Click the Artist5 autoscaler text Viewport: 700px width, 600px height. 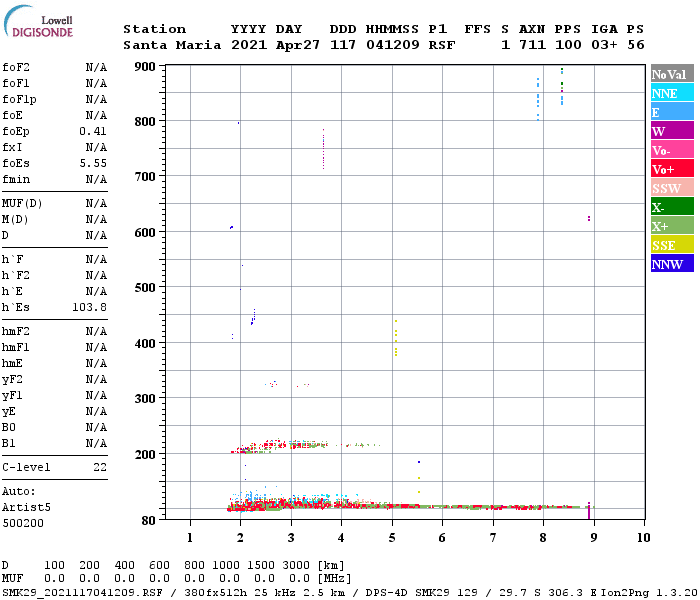pyautogui.click(x=26, y=508)
